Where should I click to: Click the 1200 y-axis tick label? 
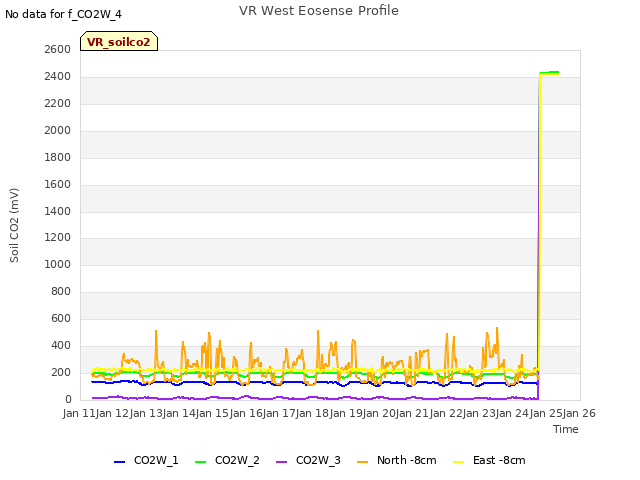click(x=58, y=238)
